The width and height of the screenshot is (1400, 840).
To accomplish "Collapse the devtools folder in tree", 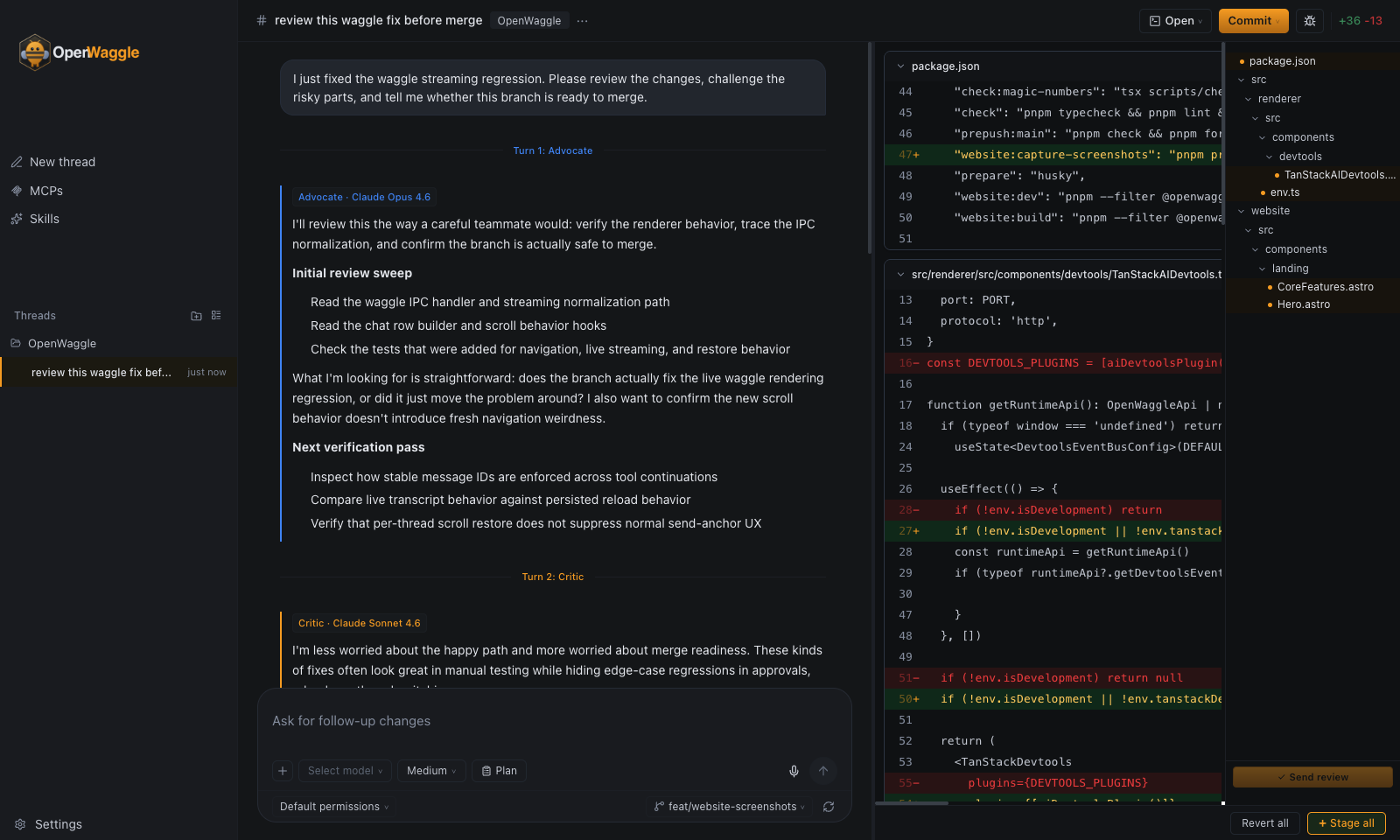I will click(x=1300, y=157).
